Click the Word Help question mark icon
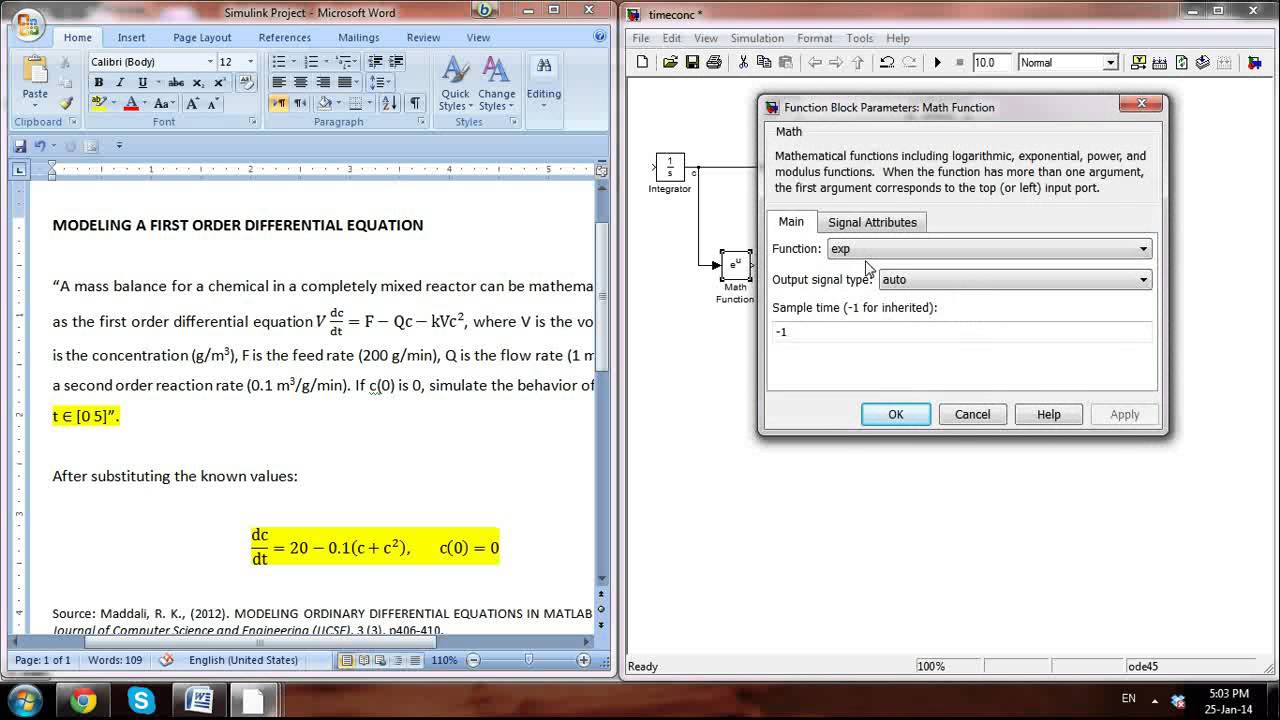The image size is (1280, 720). point(600,37)
